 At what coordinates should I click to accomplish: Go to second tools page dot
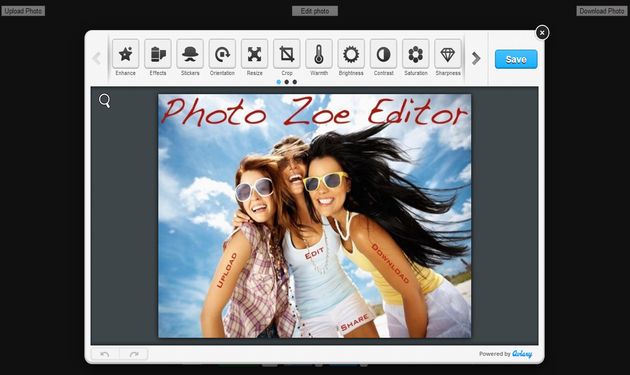[286, 82]
